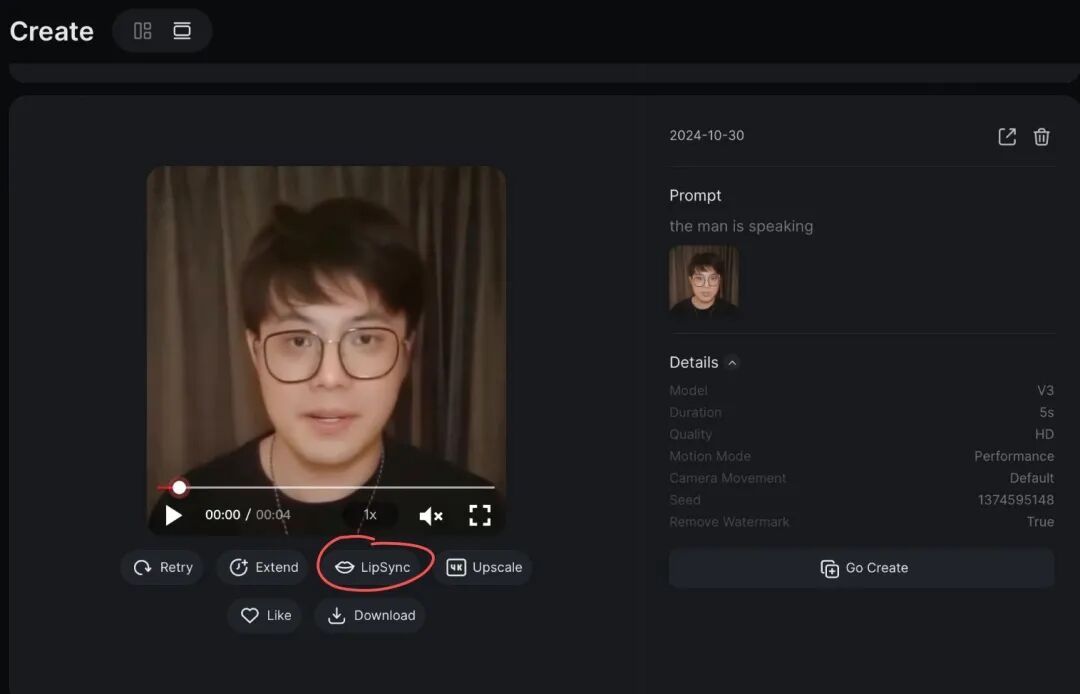Delete this creation with trash icon
1080x694 pixels.
coord(1041,136)
